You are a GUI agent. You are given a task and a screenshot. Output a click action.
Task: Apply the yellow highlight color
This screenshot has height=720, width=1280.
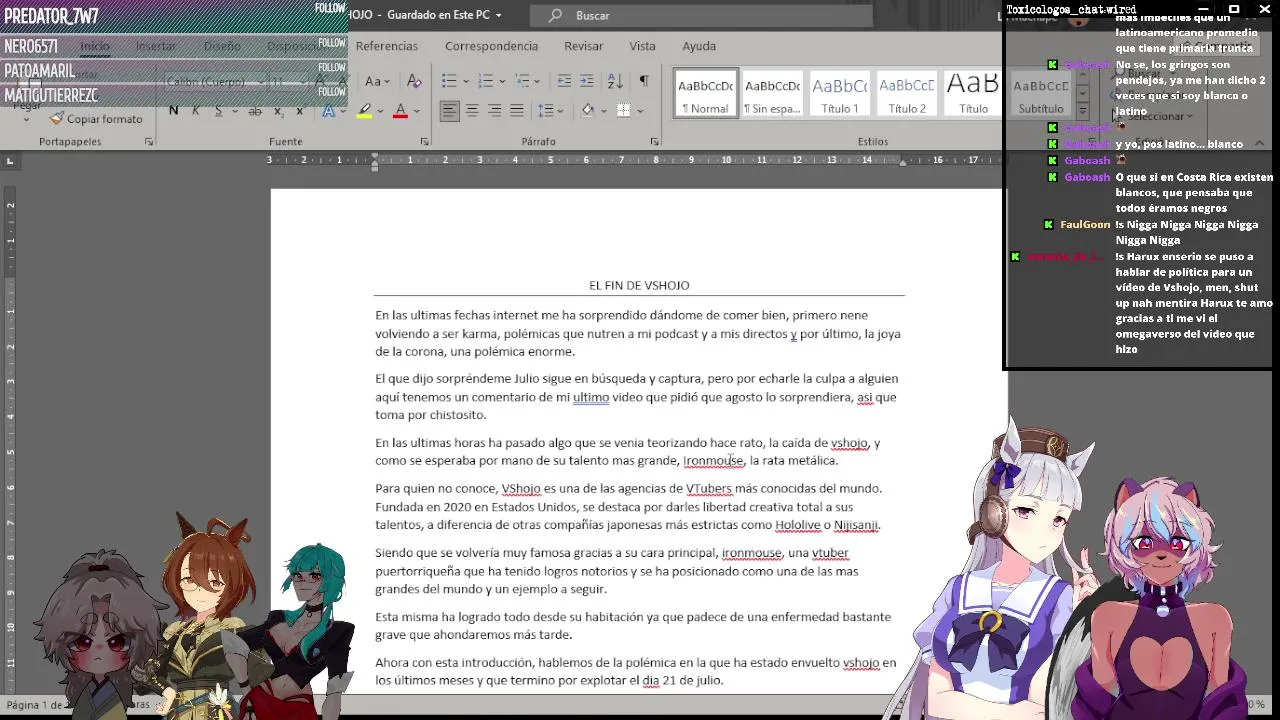coord(364,110)
